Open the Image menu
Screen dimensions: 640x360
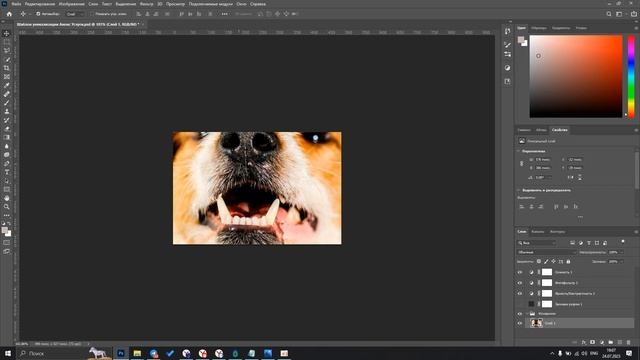click(71, 4)
